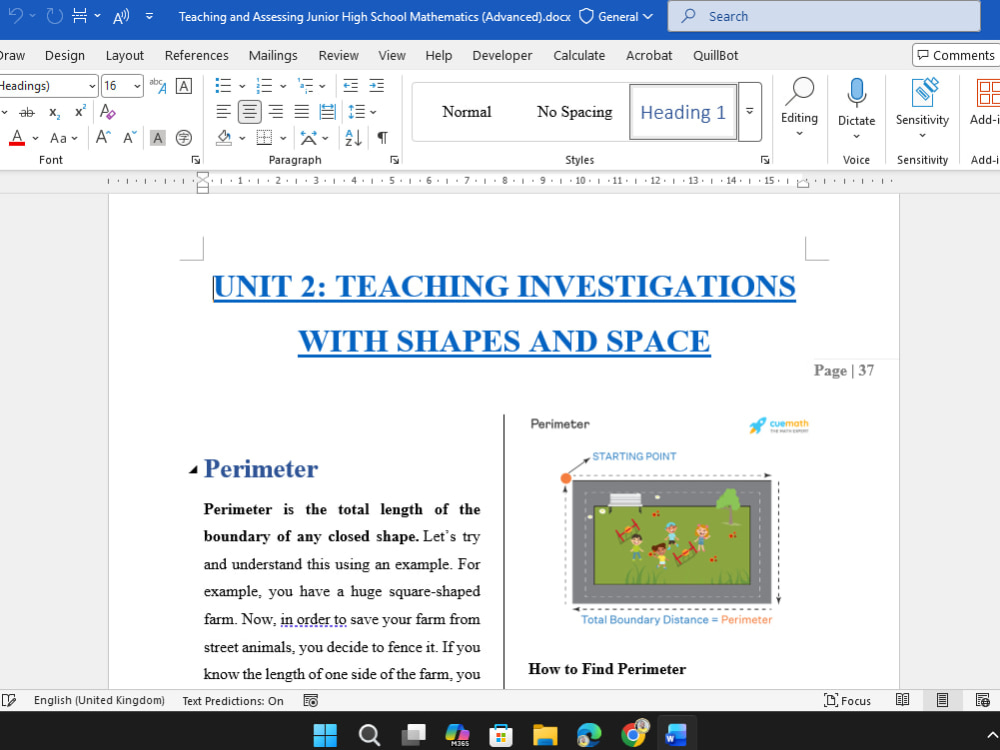Start Dictate voice input
The image size is (1000, 750).
857,108
